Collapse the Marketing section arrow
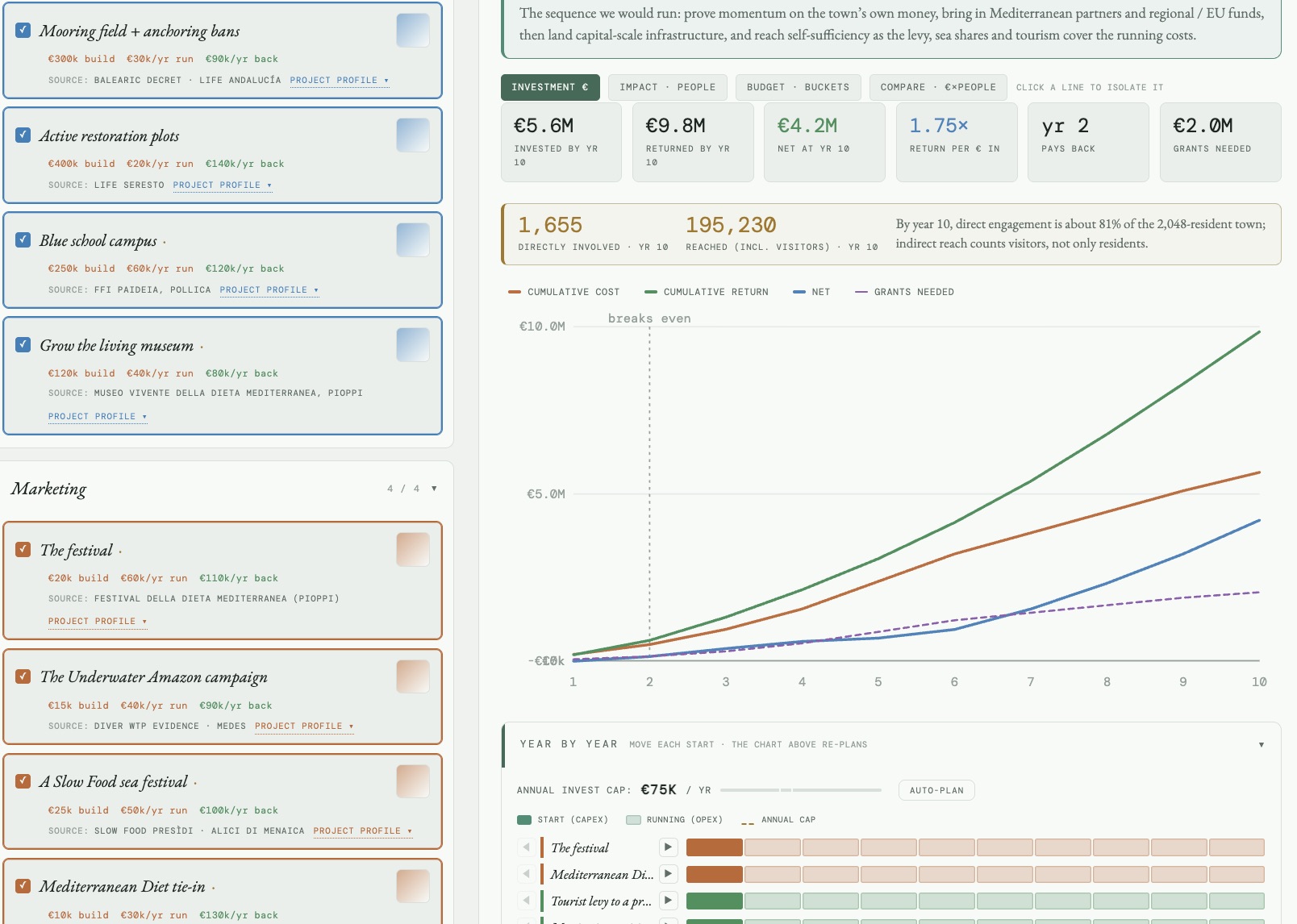1297x924 pixels. 434,489
